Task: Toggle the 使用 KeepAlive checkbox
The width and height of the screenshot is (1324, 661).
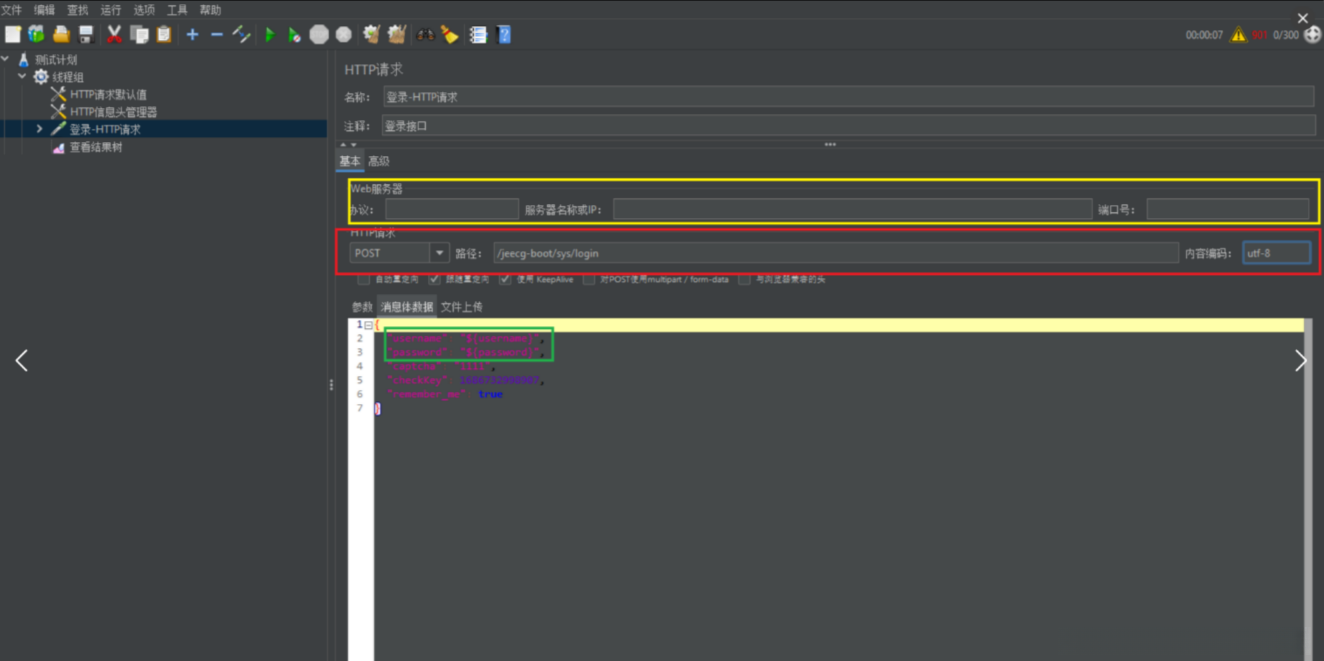Action: pyautogui.click(x=505, y=279)
